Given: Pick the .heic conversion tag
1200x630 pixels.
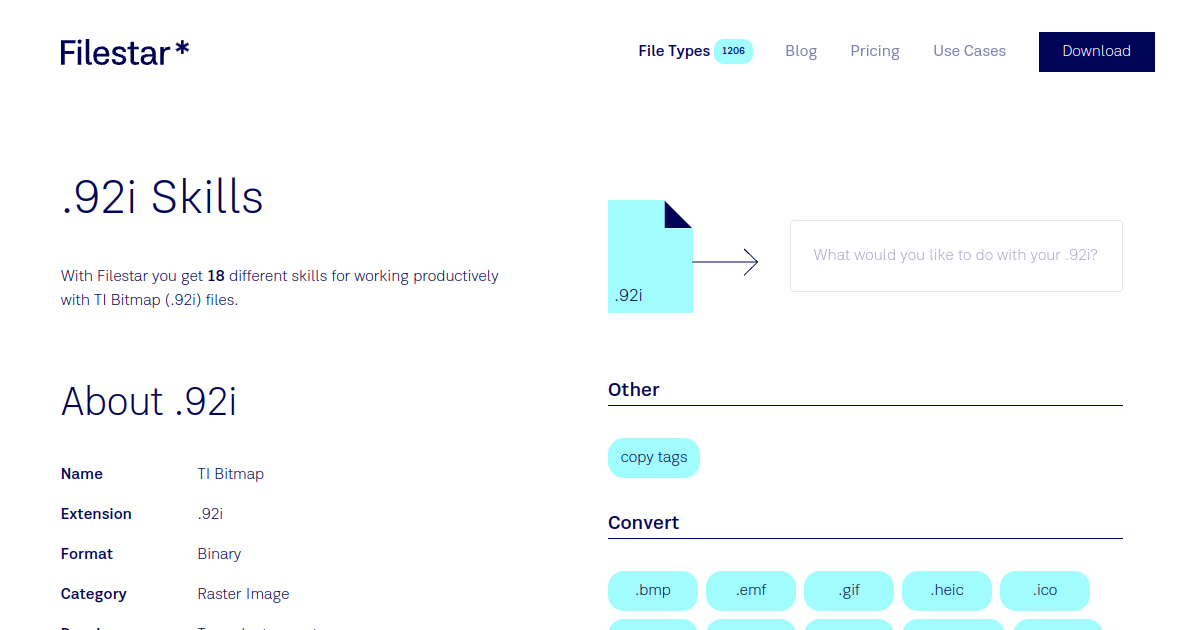Looking at the screenshot, I should [x=947, y=590].
